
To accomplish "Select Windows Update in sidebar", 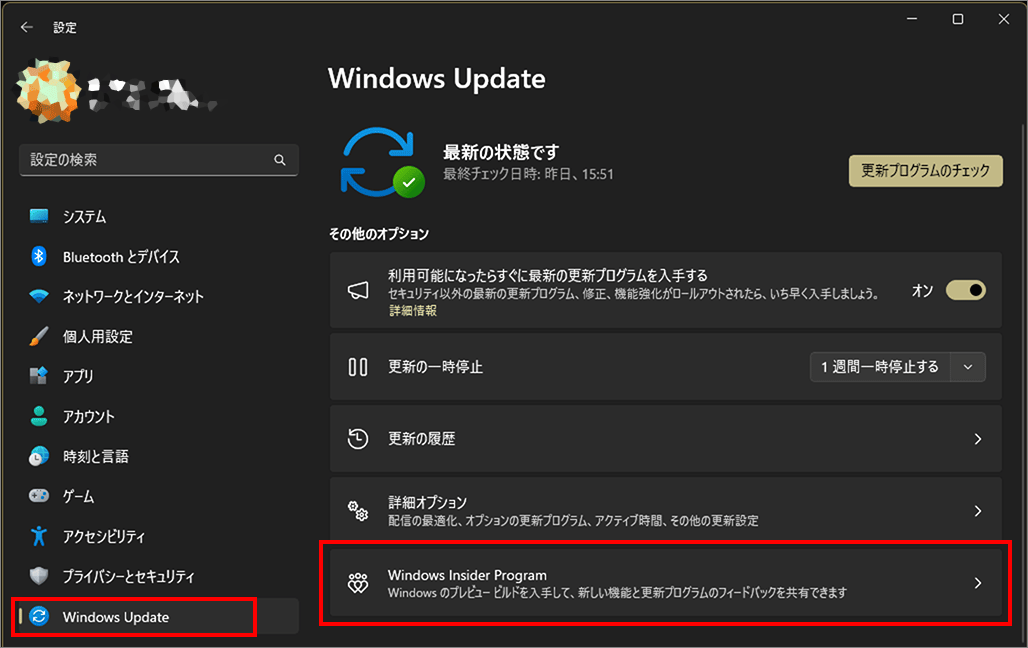I will click(159, 617).
